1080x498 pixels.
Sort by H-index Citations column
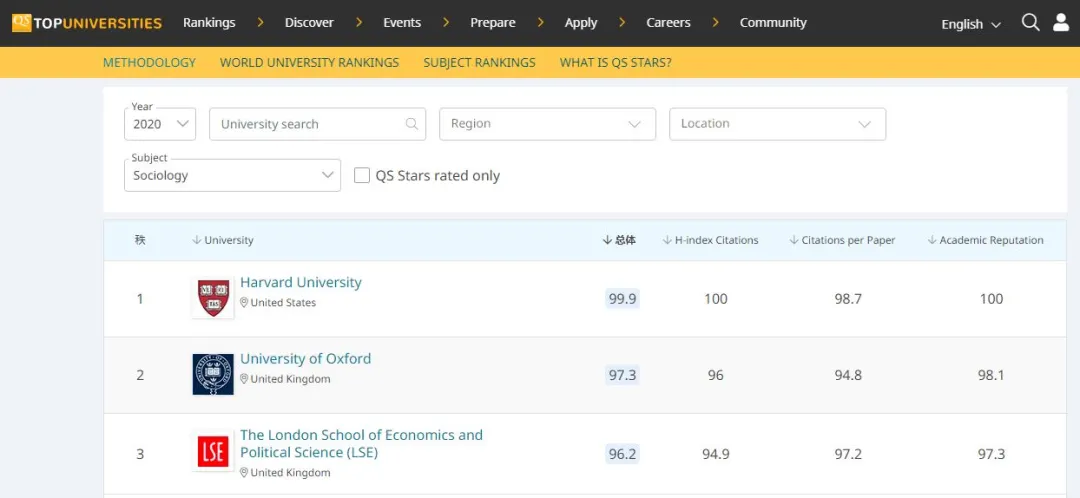(x=710, y=240)
